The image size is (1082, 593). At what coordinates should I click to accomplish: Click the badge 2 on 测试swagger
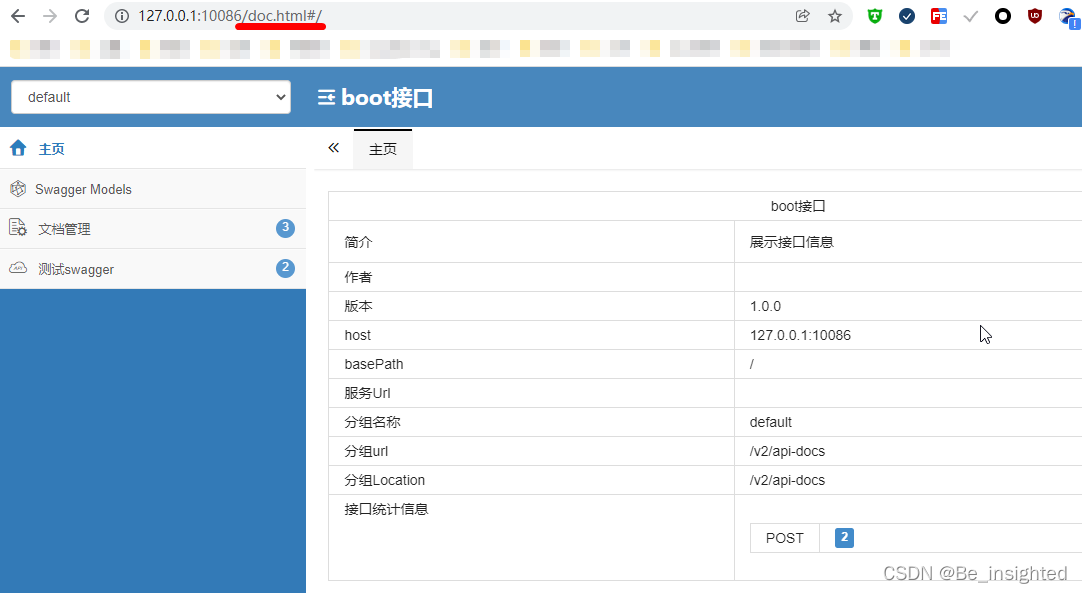(286, 268)
